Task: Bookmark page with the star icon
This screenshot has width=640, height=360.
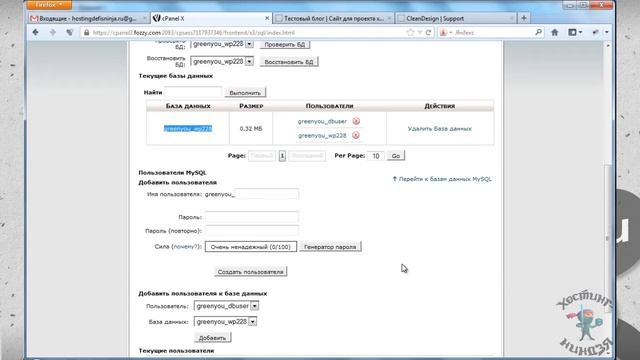Action: coord(410,33)
